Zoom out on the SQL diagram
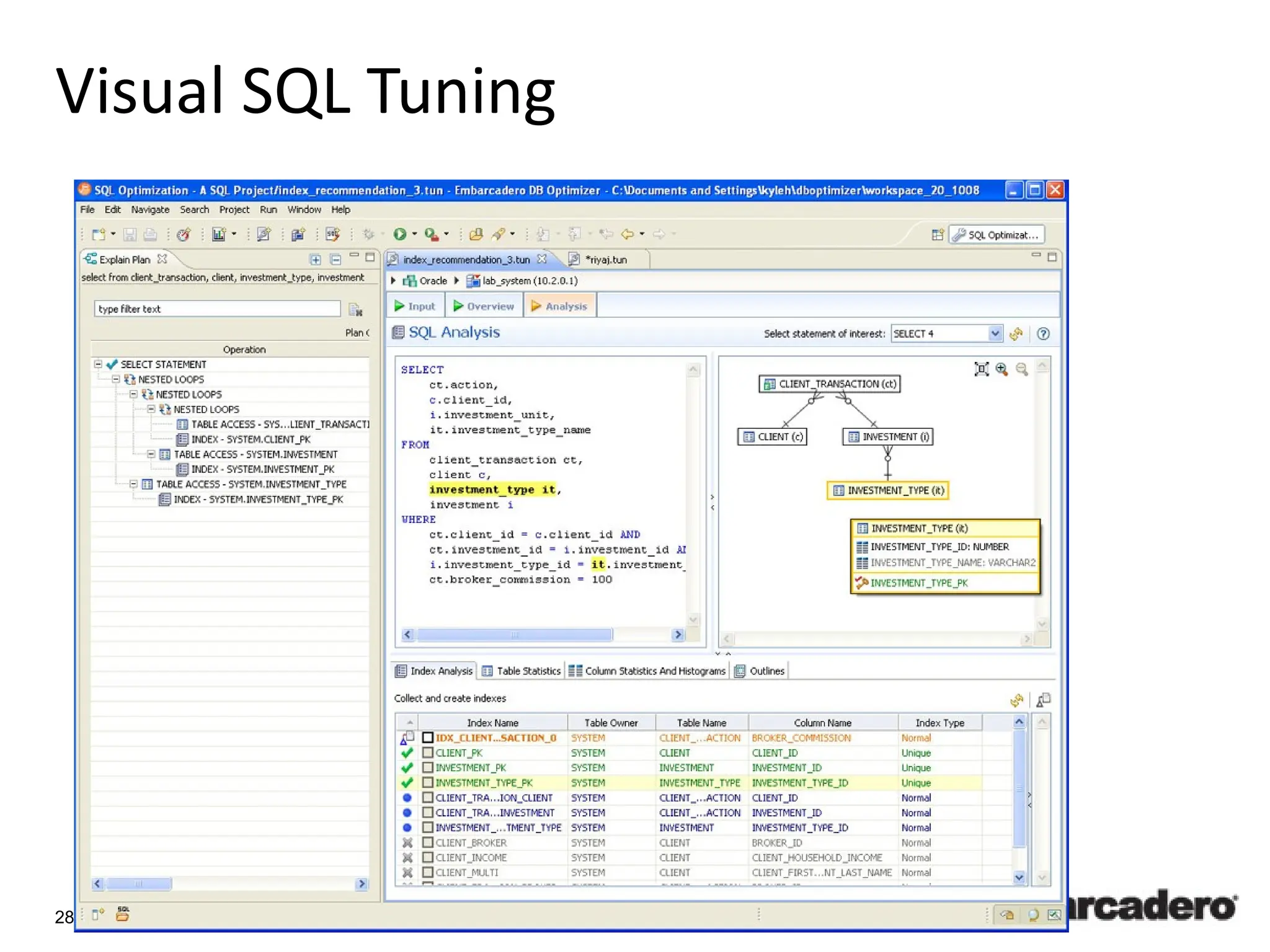Screen dimensions: 1270x952 tap(1022, 369)
